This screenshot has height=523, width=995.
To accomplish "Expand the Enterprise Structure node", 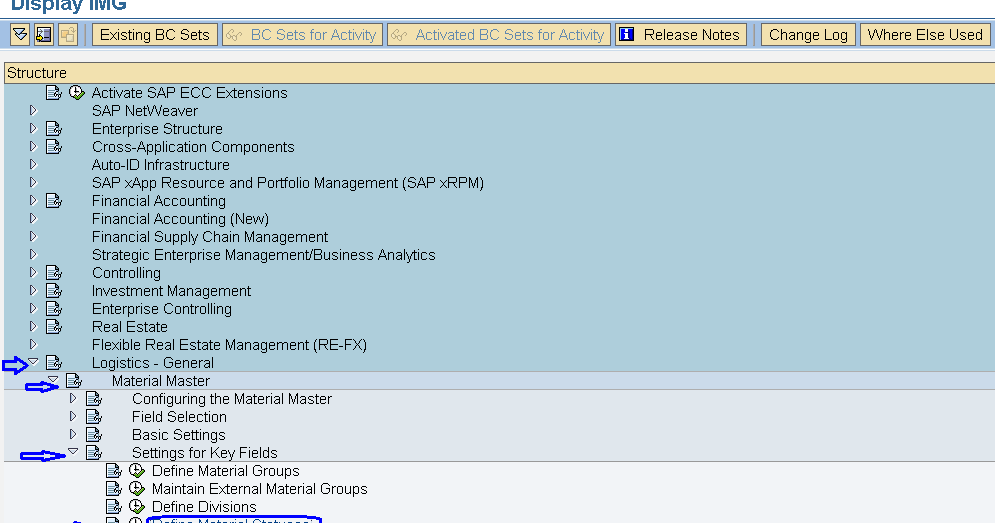I will pyautogui.click(x=34, y=128).
